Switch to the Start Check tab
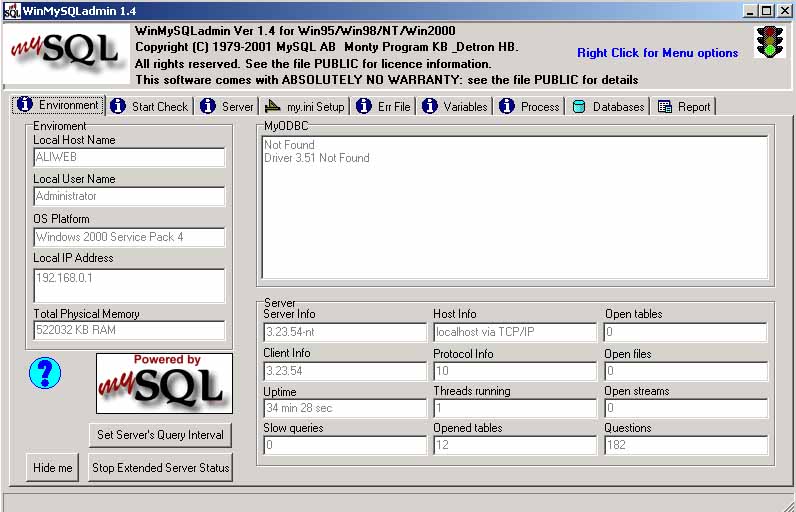This screenshot has height=512, width=796. pos(150,106)
